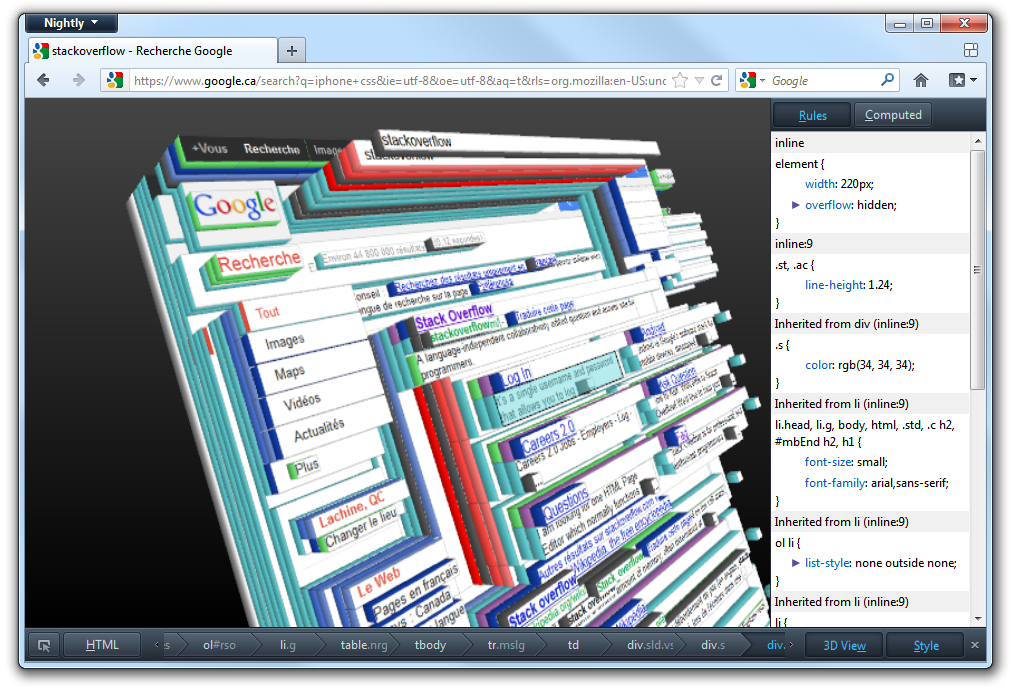Reload the page with the refresh icon
Image resolution: width=1013 pixels, height=687 pixels.
tap(718, 81)
